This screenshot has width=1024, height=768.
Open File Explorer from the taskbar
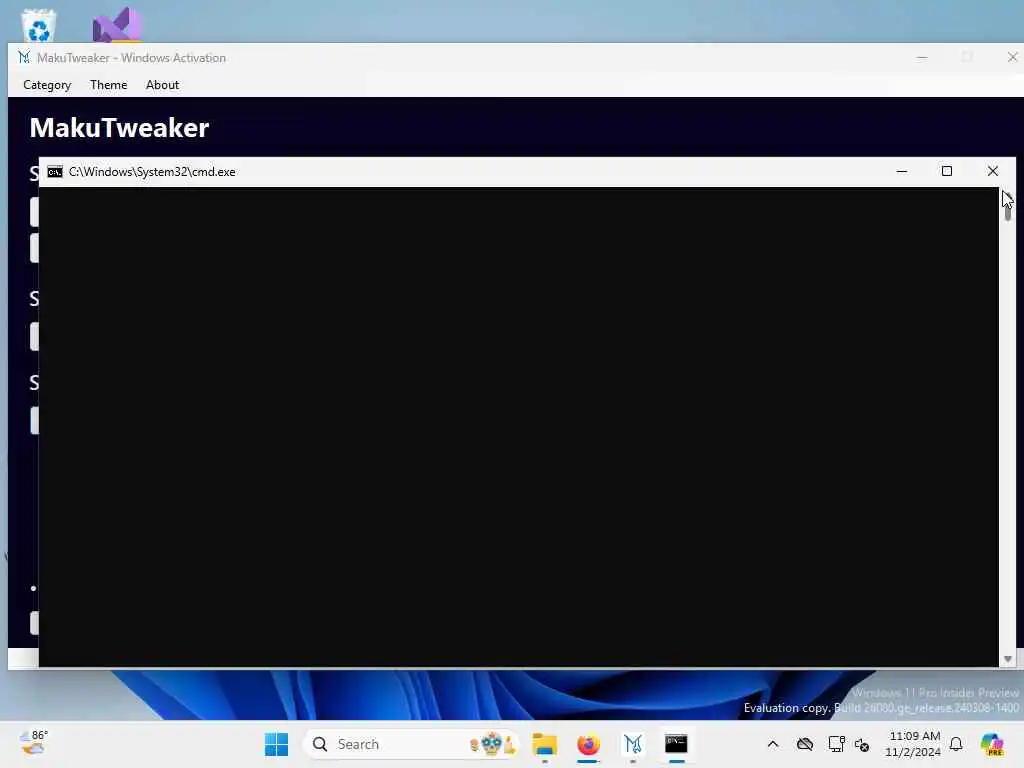coord(545,744)
